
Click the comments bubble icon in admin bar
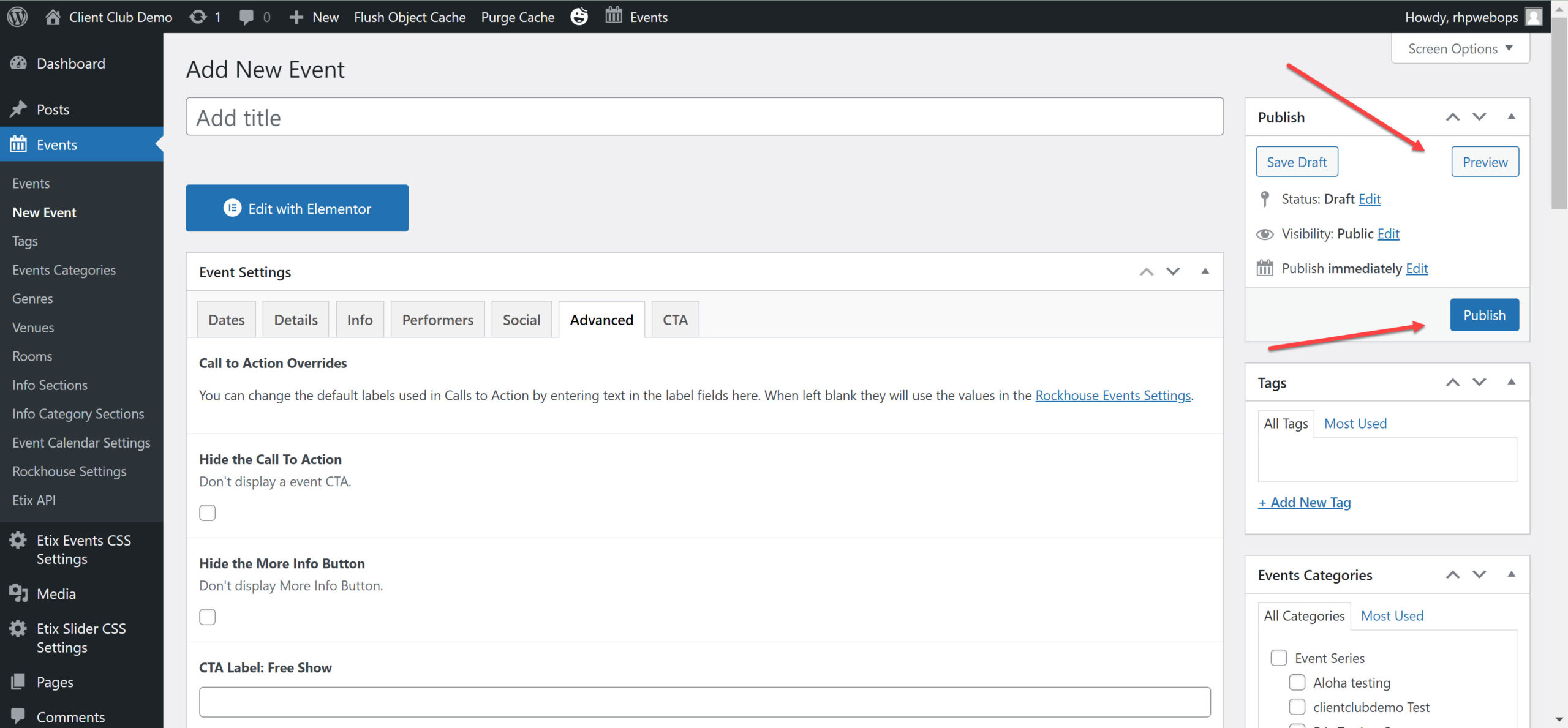pos(246,17)
